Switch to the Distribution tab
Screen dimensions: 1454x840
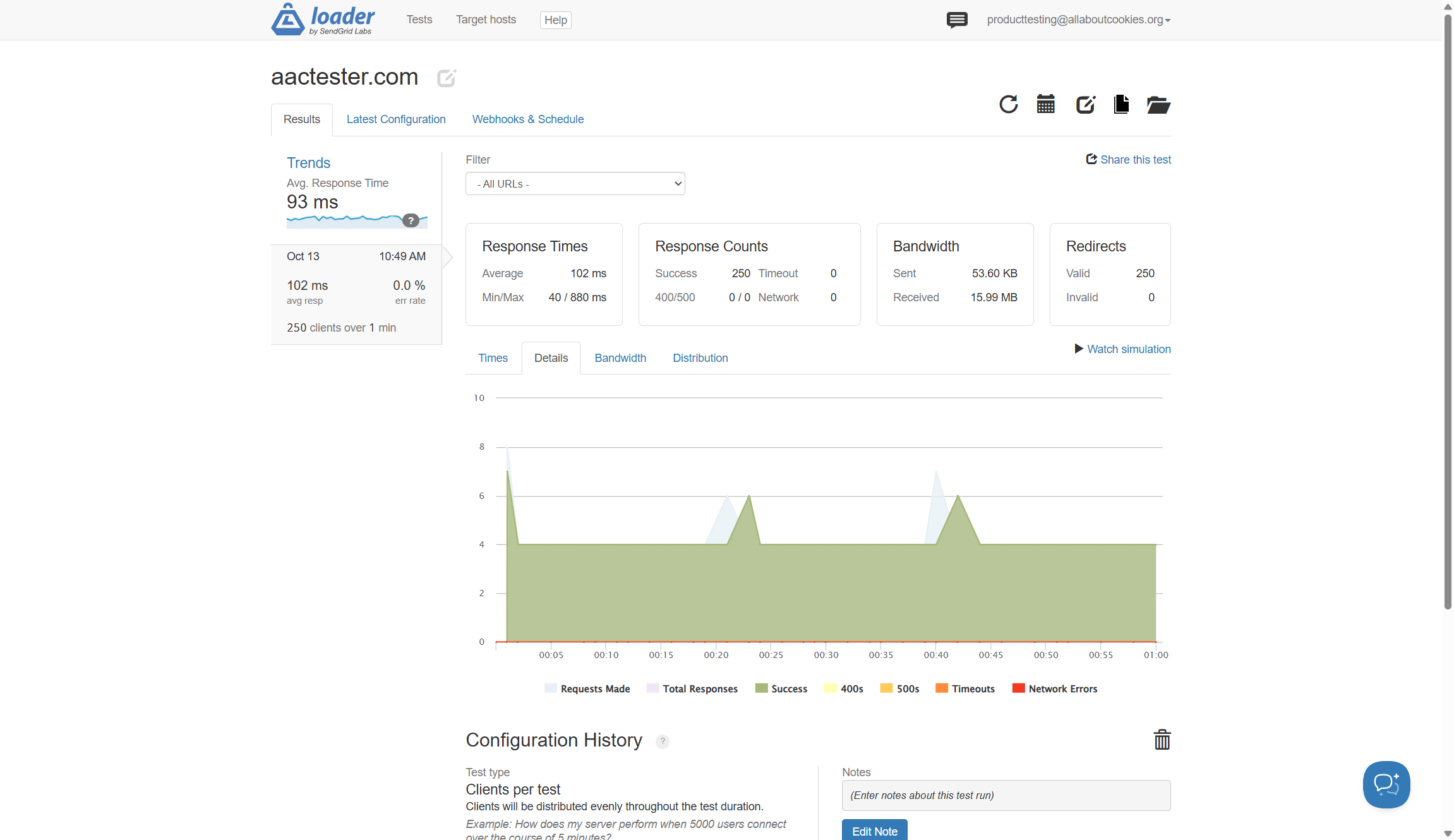pyautogui.click(x=700, y=358)
